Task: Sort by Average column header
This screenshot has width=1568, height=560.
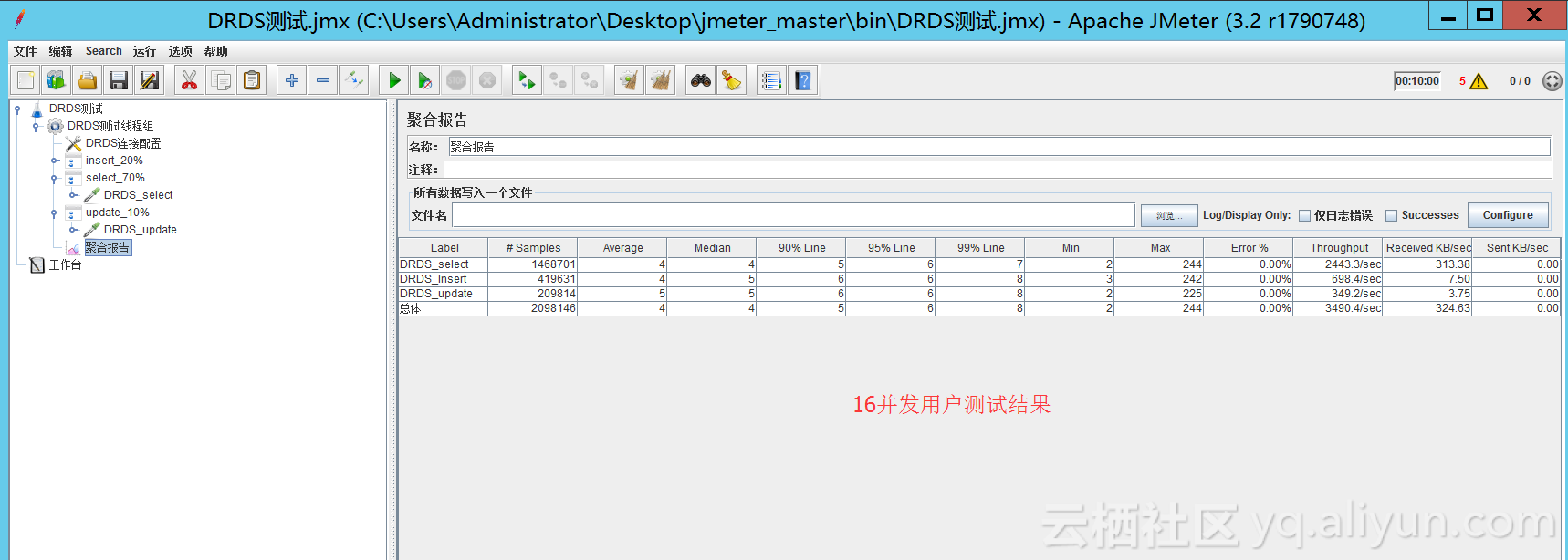Action: coord(622,248)
